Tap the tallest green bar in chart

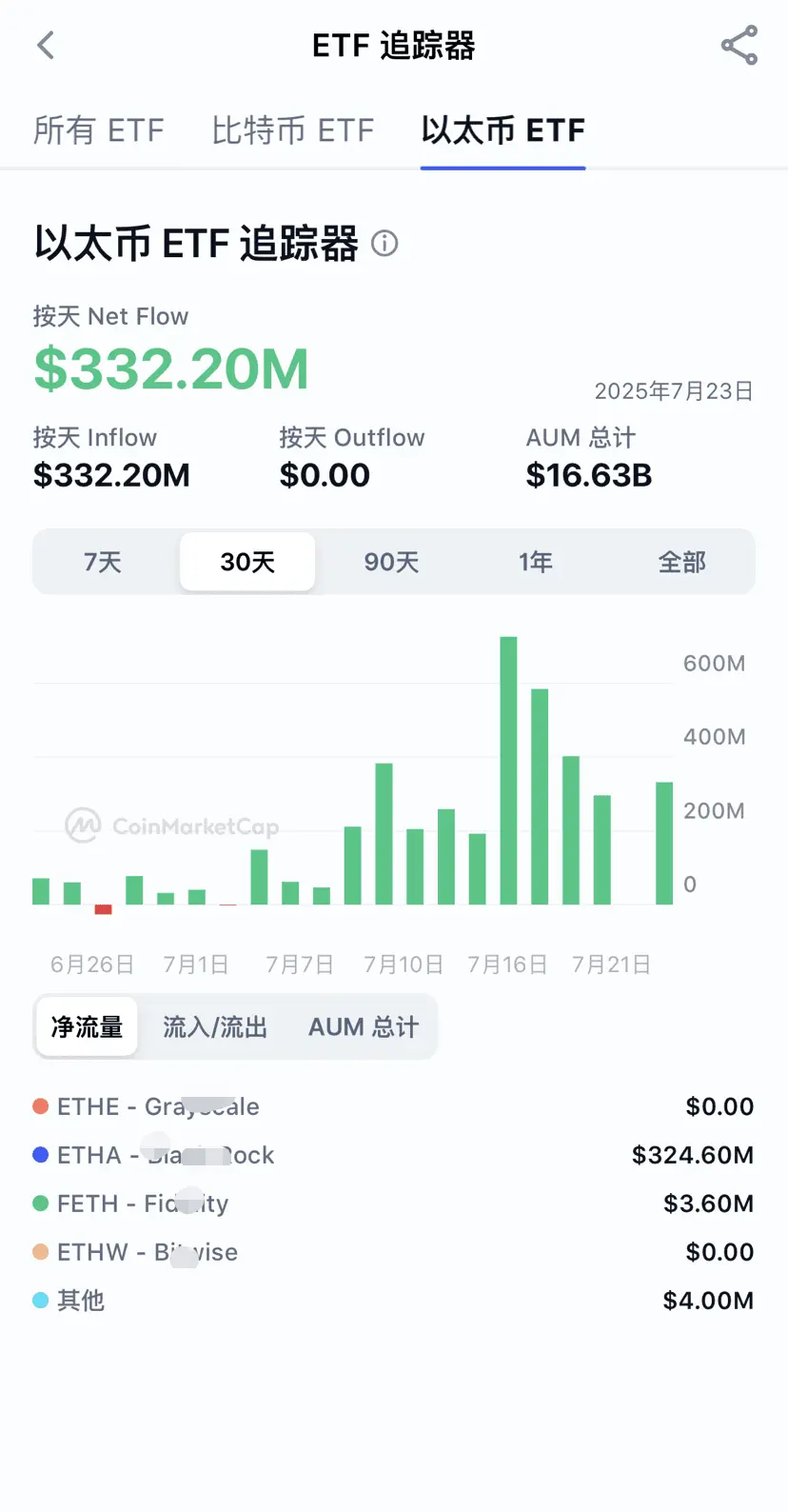pos(508,770)
